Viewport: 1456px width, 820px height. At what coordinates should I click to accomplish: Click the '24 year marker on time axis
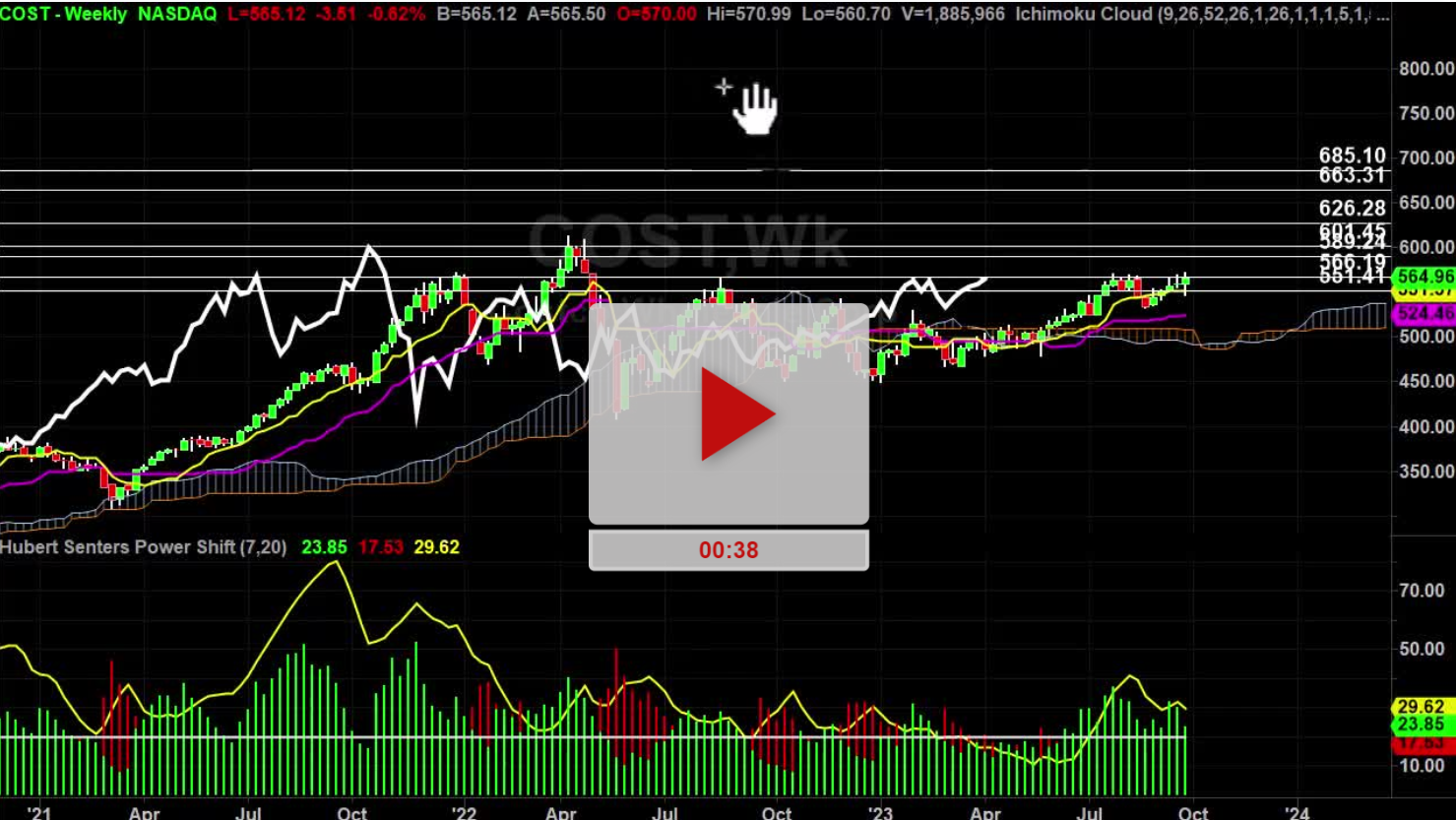pos(1298,812)
